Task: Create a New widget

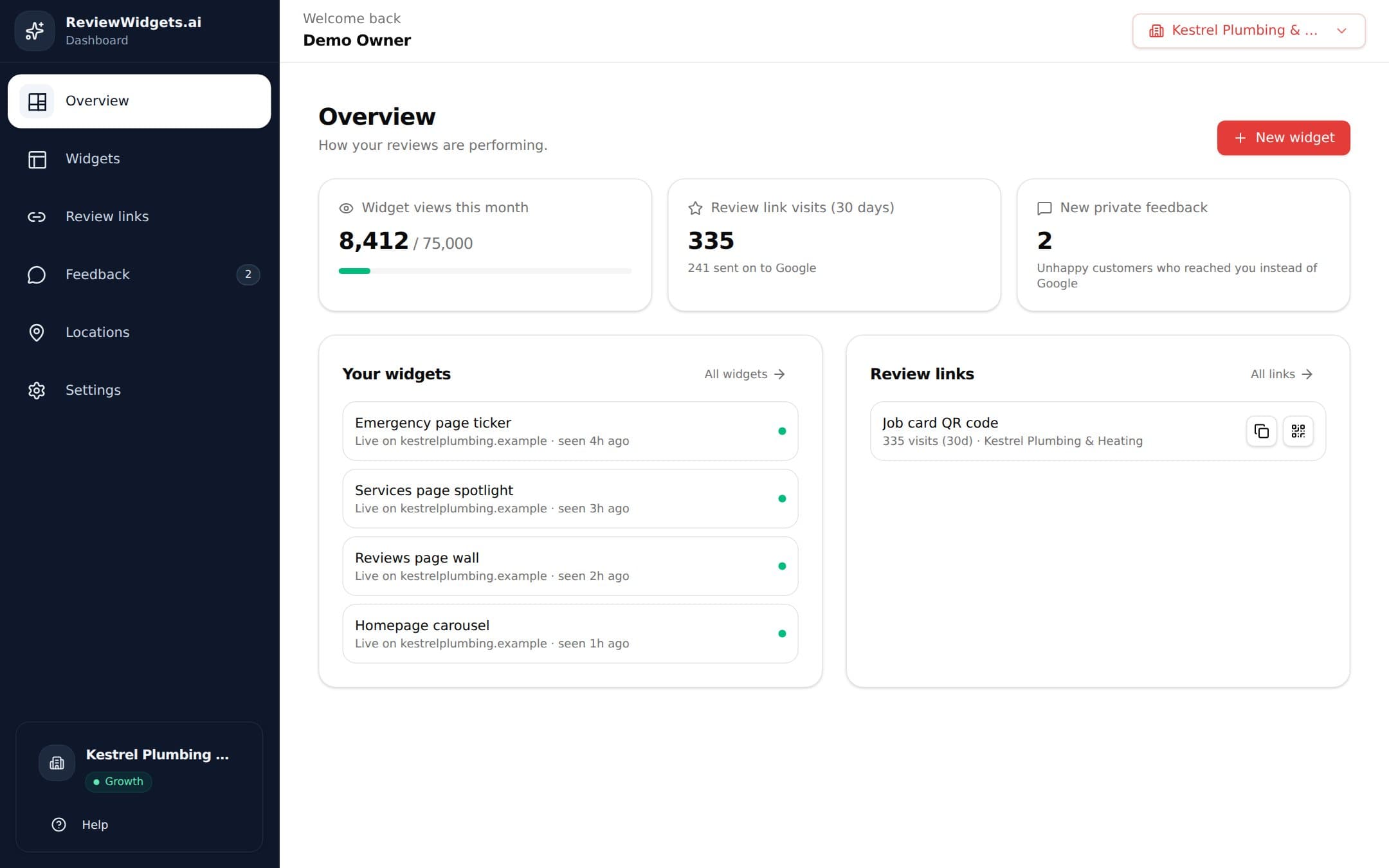Action: click(x=1284, y=138)
